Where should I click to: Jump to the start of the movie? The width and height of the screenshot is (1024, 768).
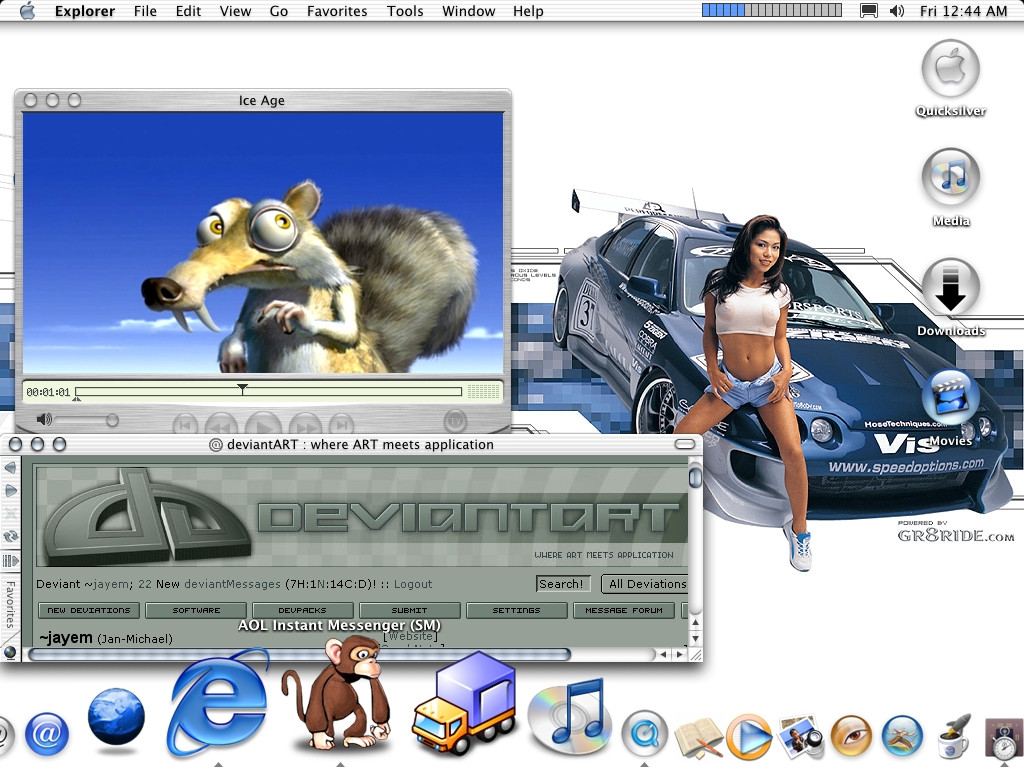click(x=185, y=425)
